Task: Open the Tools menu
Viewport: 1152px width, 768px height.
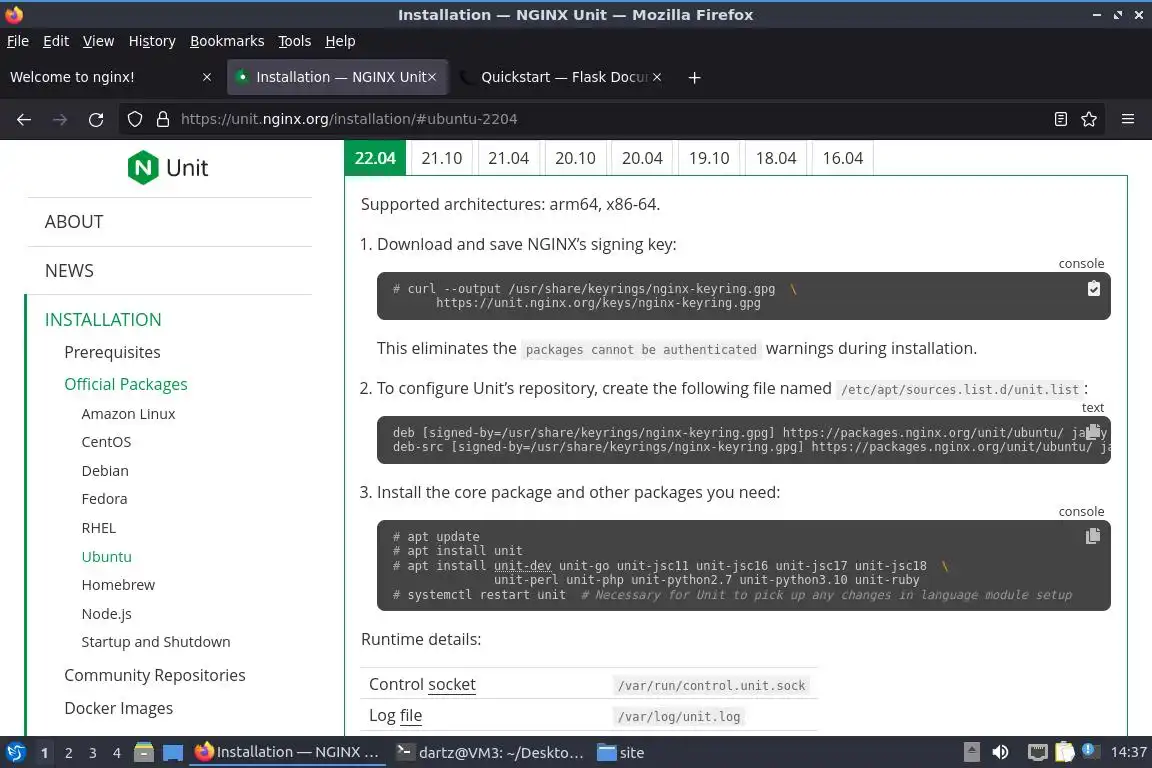Action: click(295, 41)
